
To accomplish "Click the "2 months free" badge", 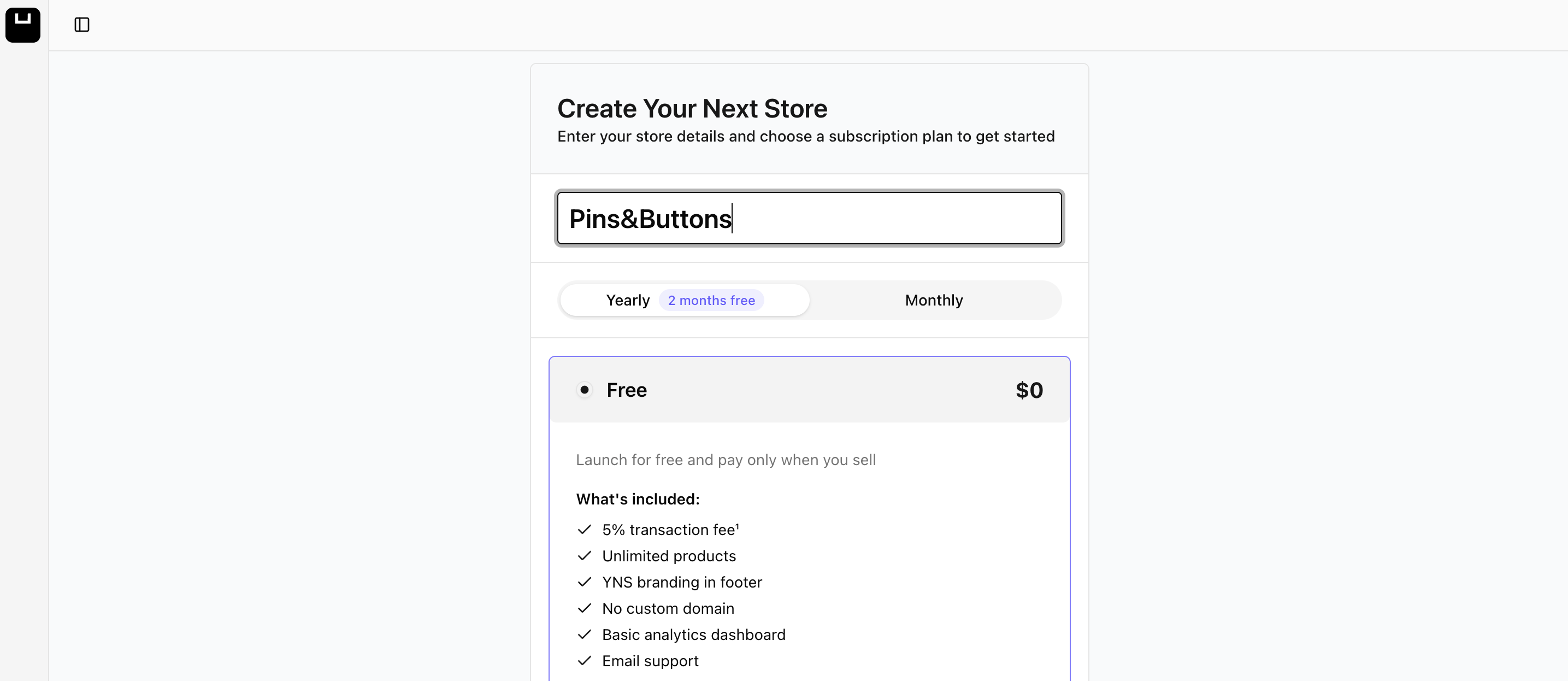I will (x=711, y=300).
